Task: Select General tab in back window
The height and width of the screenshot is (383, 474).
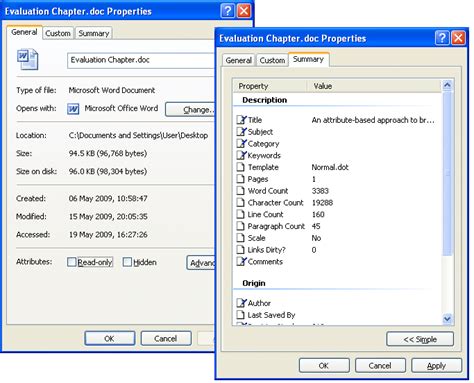Action: (x=24, y=32)
